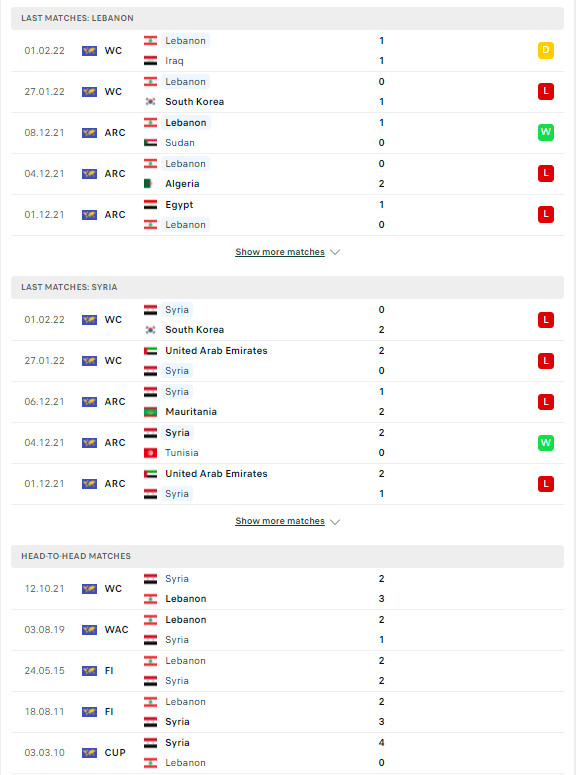
Task: Click the green W badge for Lebanon vs Sudan
Action: pos(545,132)
